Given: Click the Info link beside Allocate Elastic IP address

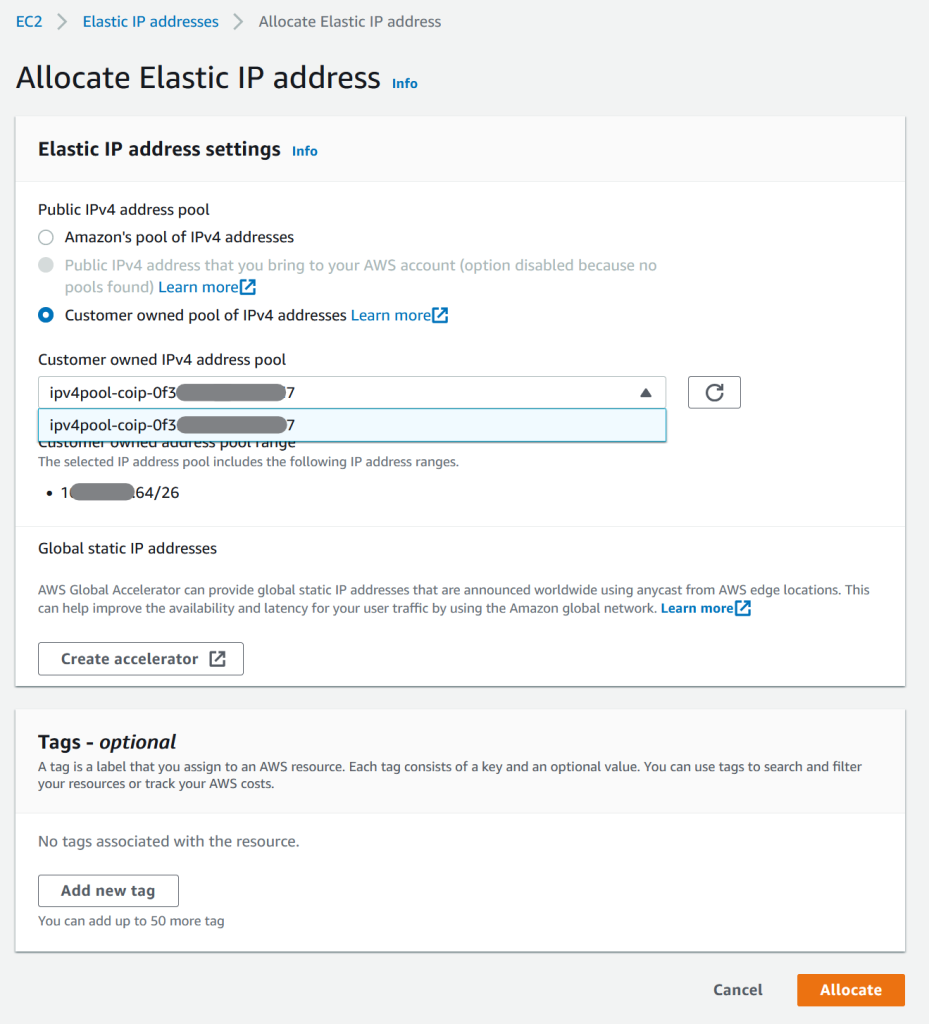Looking at the screenshot, I should coord(404,84).
